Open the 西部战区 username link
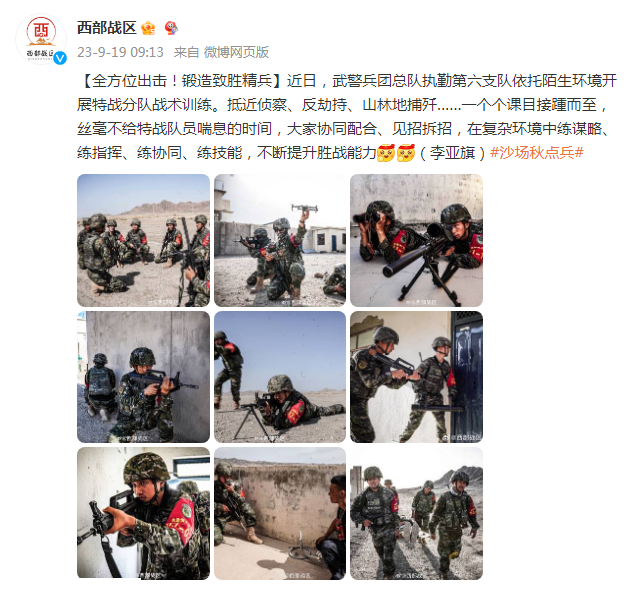Screen dimensions: 626x592 pos(107,28)
